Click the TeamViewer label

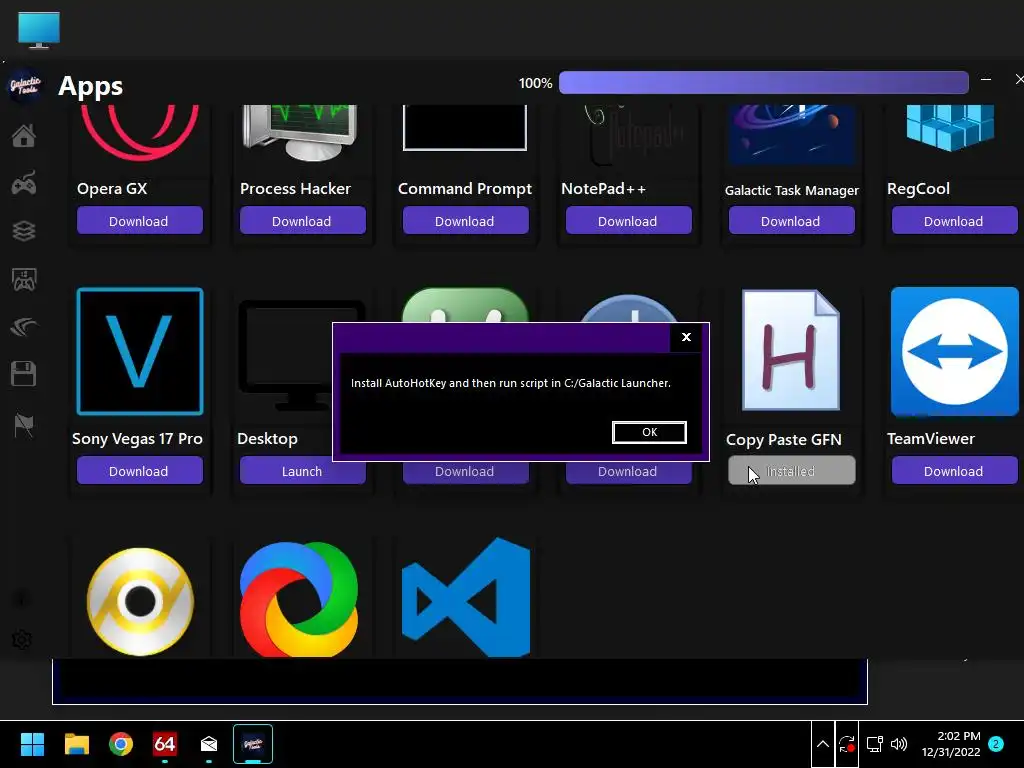tap(931, 439)
